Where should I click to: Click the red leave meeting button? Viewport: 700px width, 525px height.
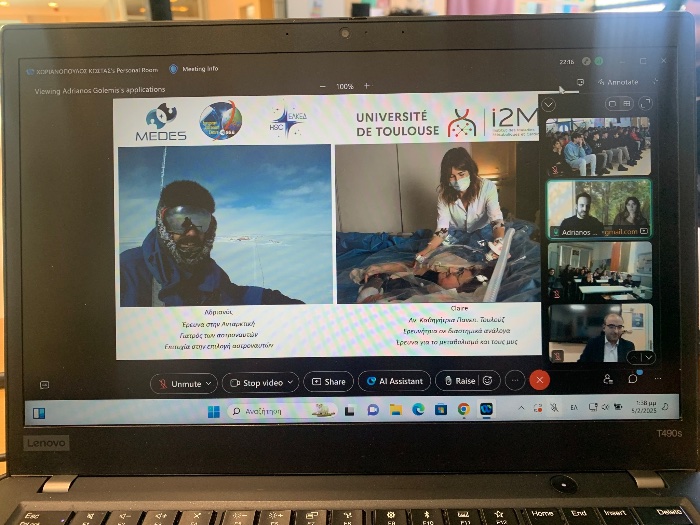(x=540, y=380)
